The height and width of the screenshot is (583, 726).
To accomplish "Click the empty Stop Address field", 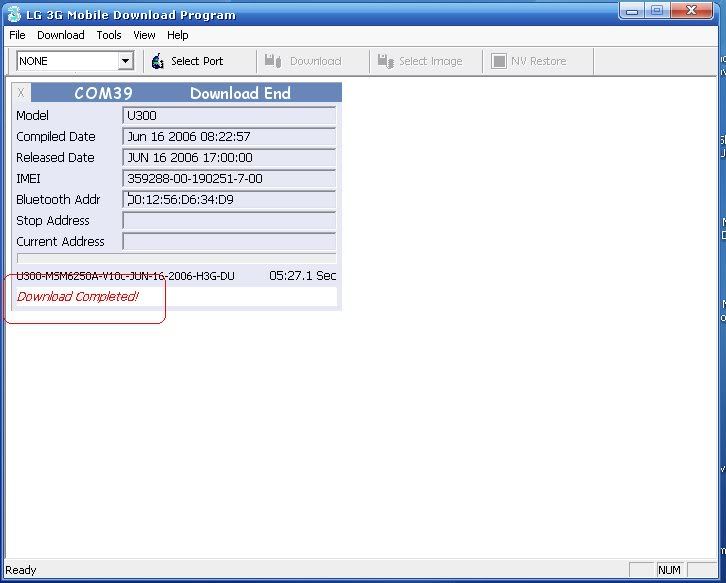I will tap(229, 220).
